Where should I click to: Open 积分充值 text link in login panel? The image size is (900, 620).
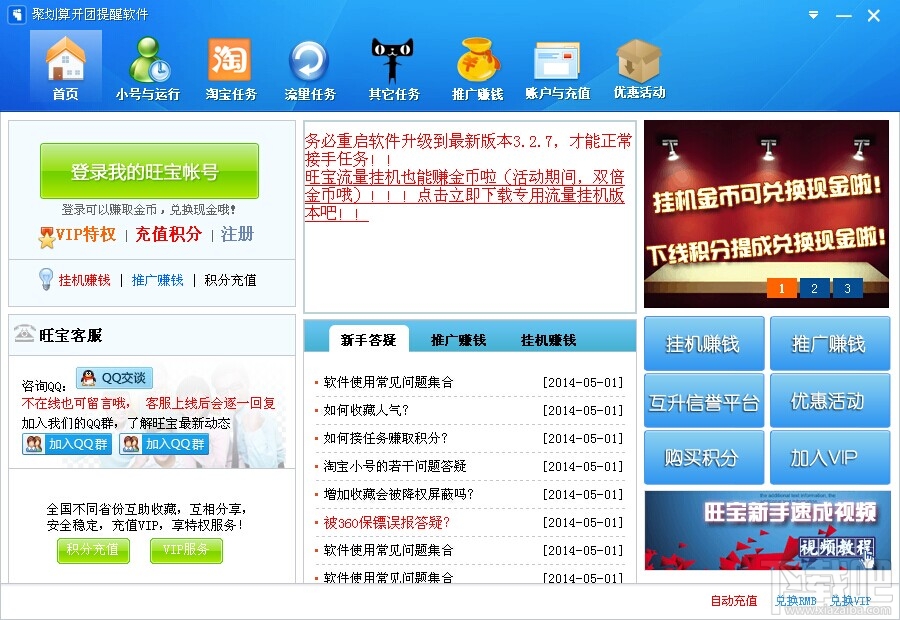[230, 280]
